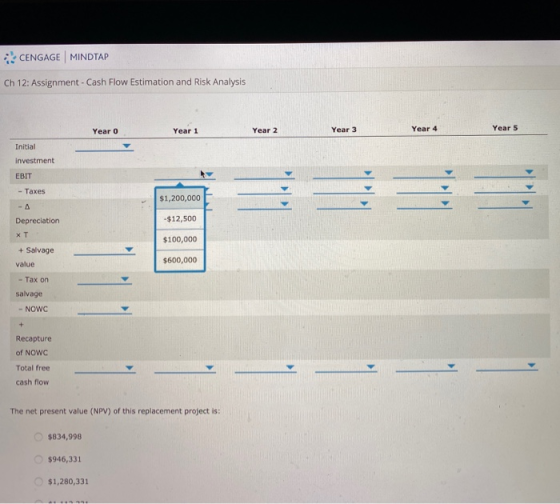560x504 pixels.
Task: Expand the EBIT Year 5 dropdown
Action: pos(505,173)
